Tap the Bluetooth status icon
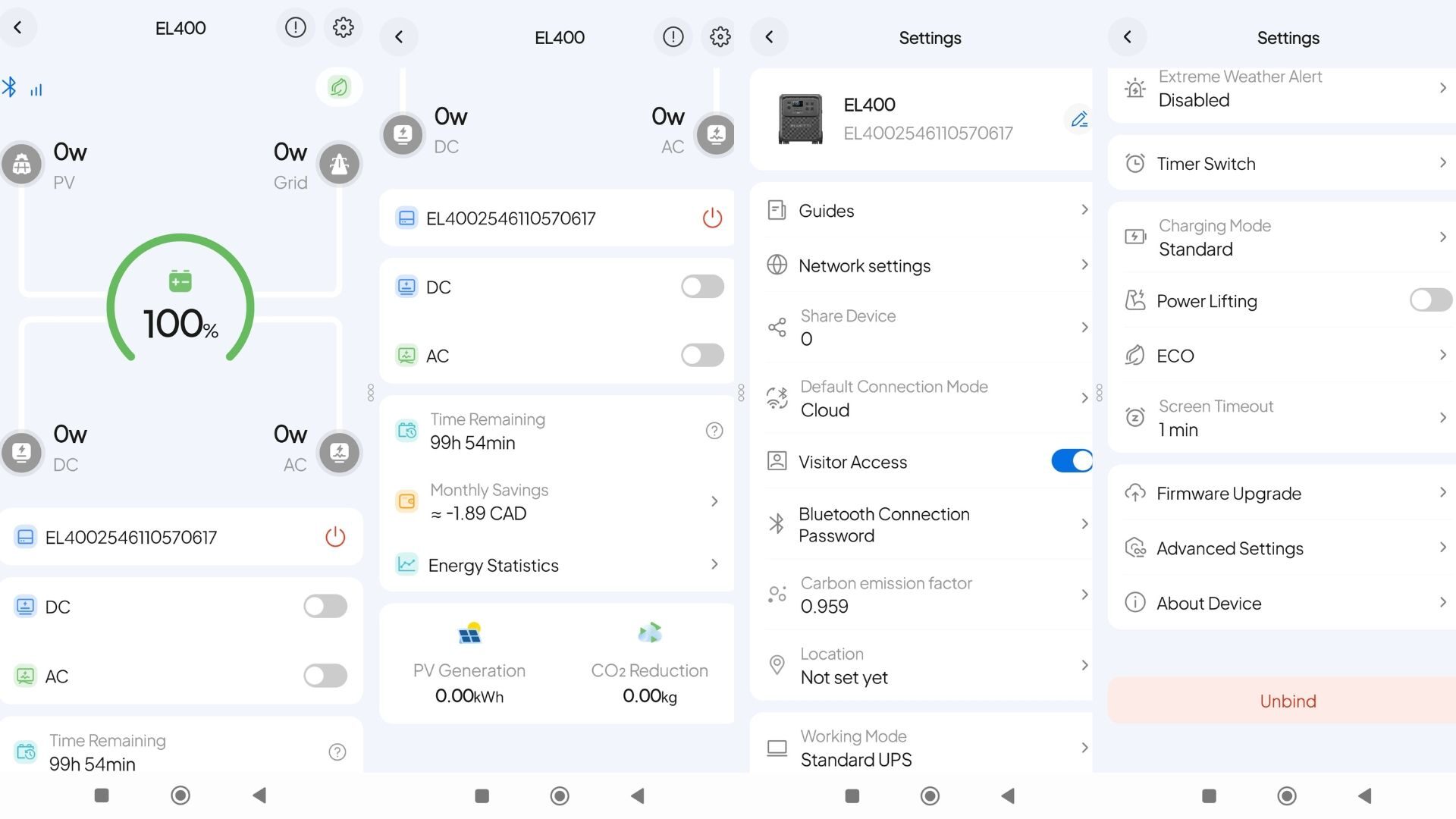The width and height of the screenshot is (1456, 819). 9,87
